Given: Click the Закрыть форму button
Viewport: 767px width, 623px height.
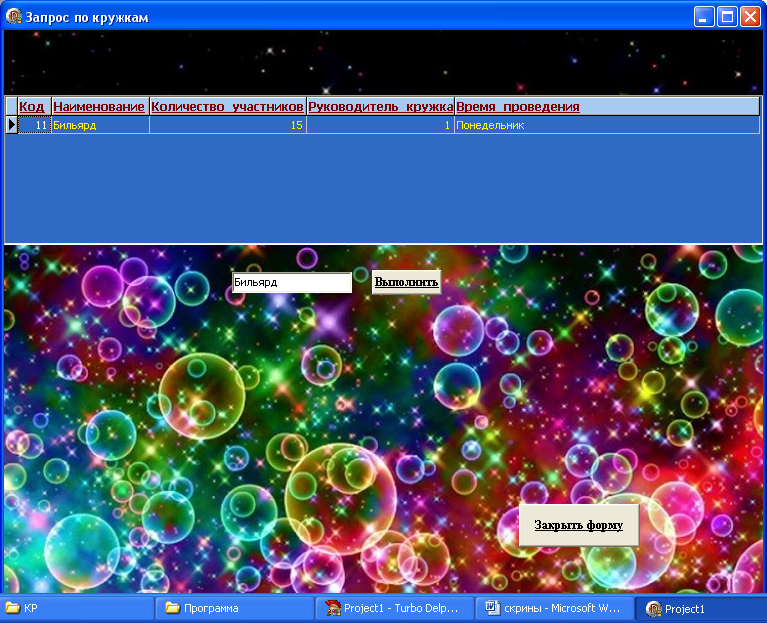Looking at the screenshot, I should pyautogui.click(x=579, y=525).
